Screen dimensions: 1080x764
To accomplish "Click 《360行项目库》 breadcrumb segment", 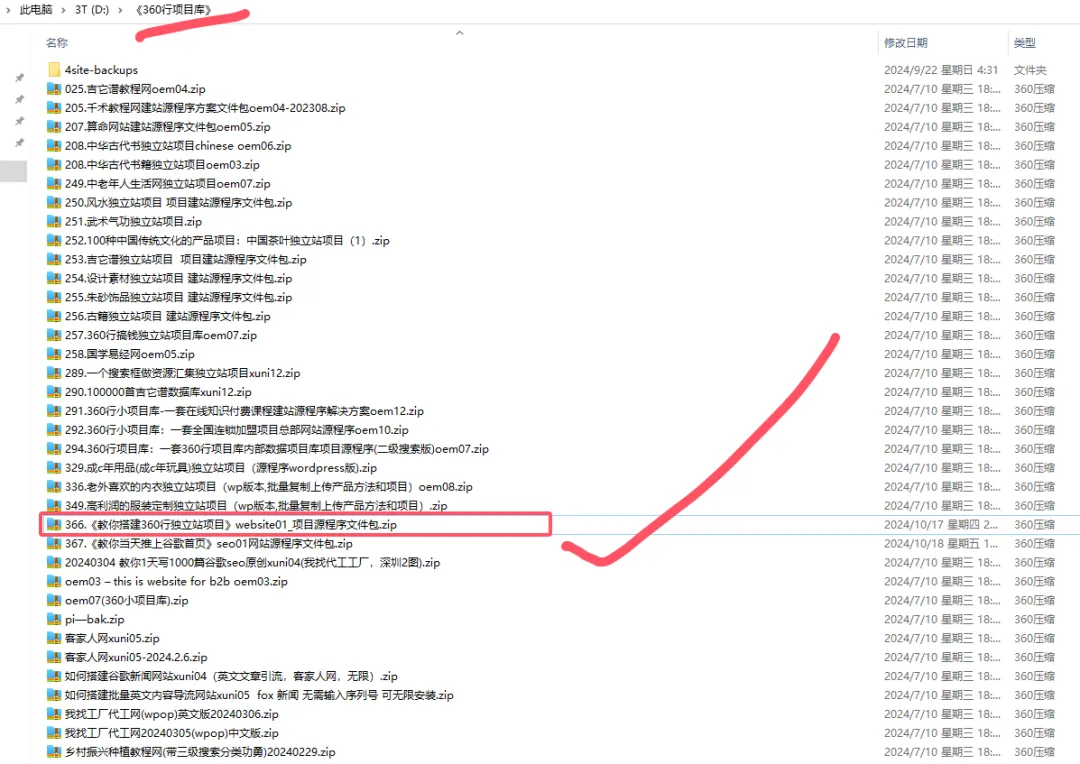I will [173, 10].
